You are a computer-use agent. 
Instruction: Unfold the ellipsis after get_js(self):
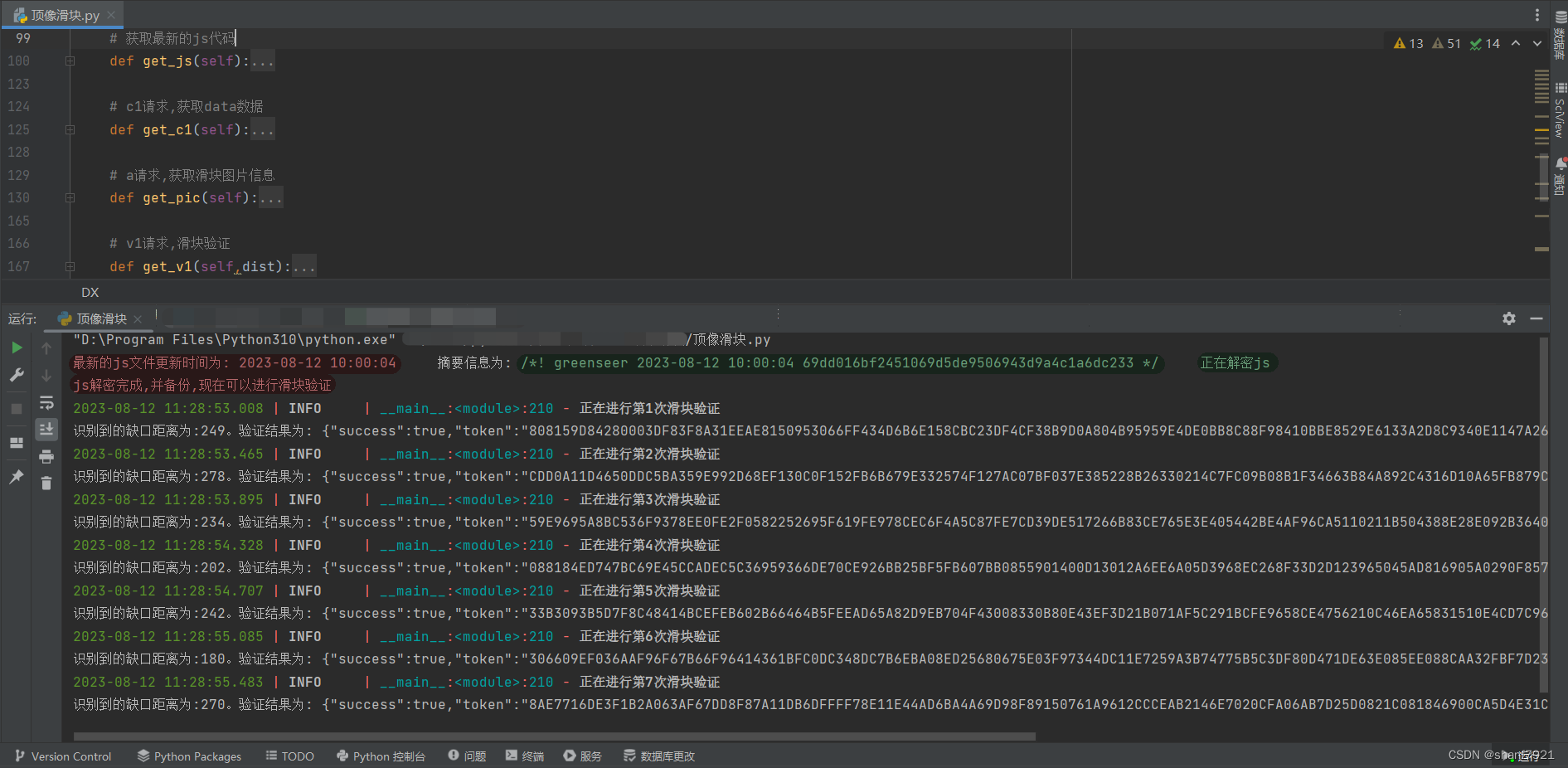(x=262, y=61)
